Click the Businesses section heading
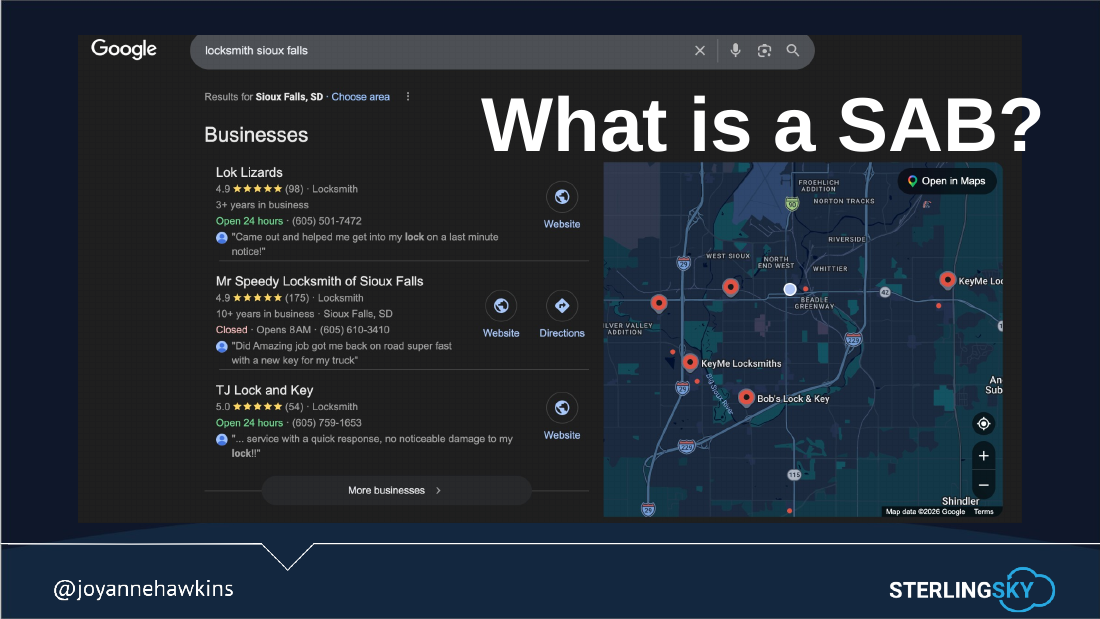The height and width of the screenshot is (619, 1100). coord(256,135)
